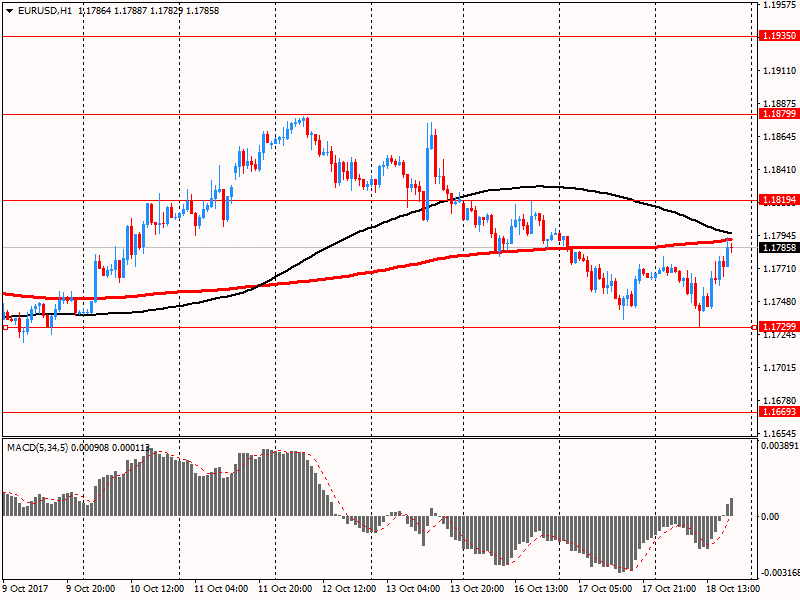Screen dimensions: 800x600
Task: Click the 17 Oct 05:00 time label
Action: 605,589
